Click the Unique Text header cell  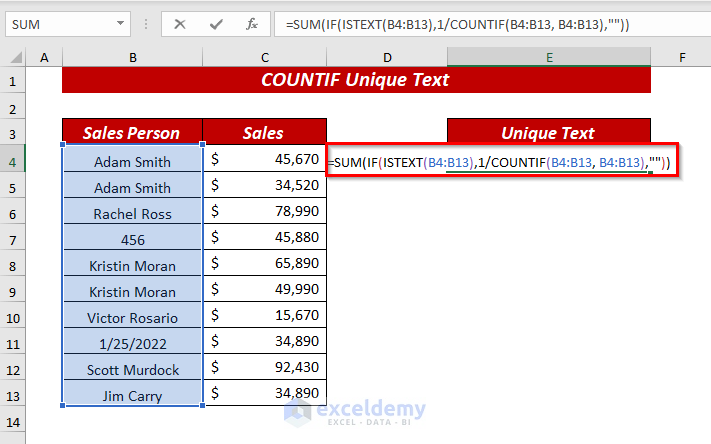click(x=548, y=133)
